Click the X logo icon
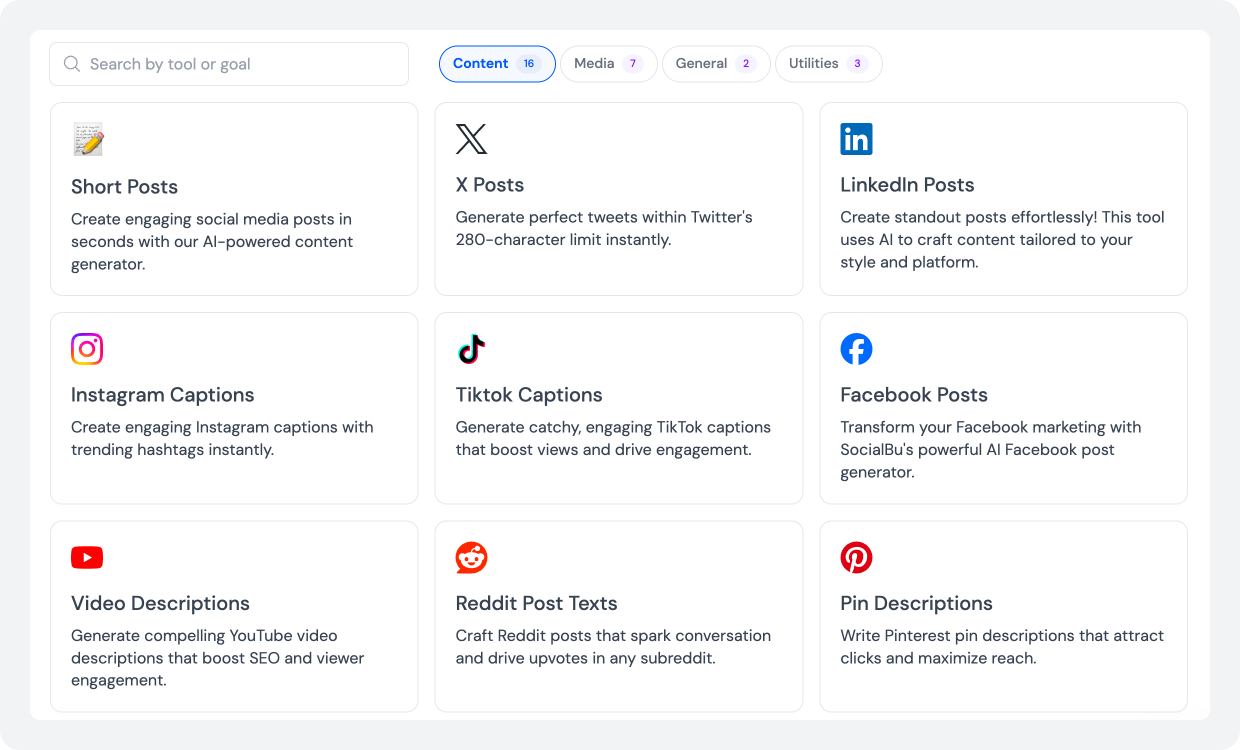The height and width of the screenshot is (750, 1240). (x=472, y=139)
